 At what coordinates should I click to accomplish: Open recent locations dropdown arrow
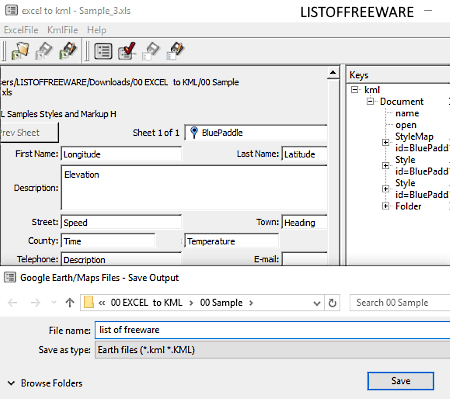pos(54,302)
